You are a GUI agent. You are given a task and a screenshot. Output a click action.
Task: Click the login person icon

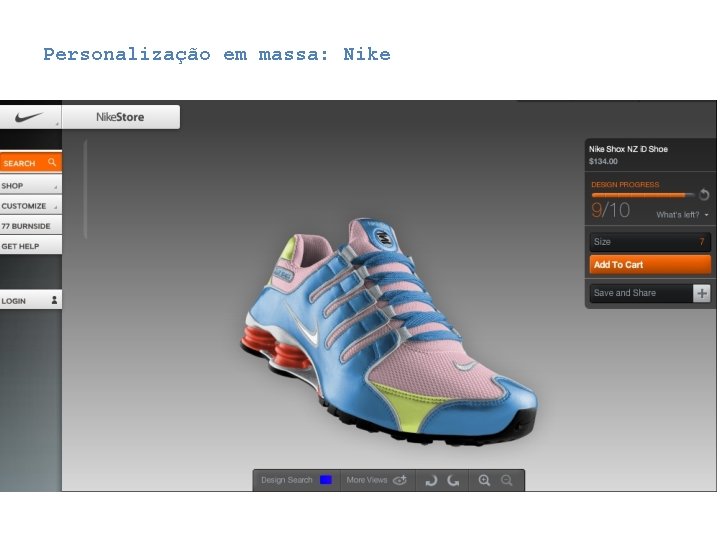pyautogui.click(x=54, y=300)
